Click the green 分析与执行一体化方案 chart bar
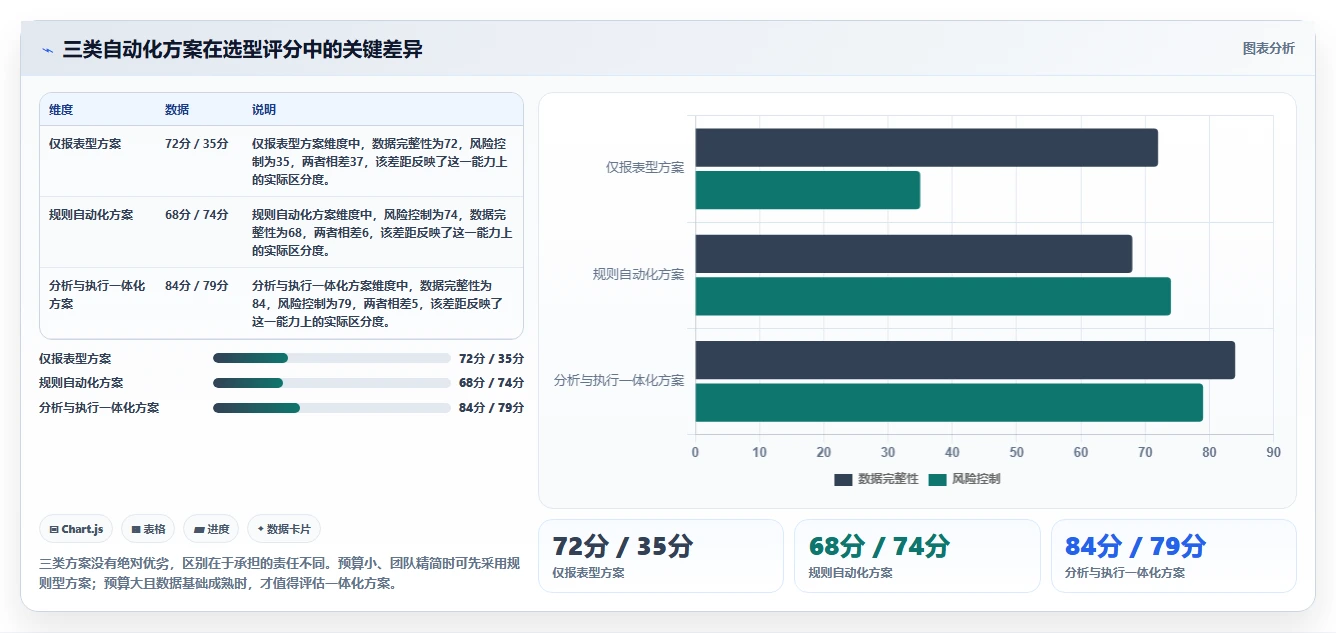Viewport: 1336px width, 633px height. (x=949, y=402)
